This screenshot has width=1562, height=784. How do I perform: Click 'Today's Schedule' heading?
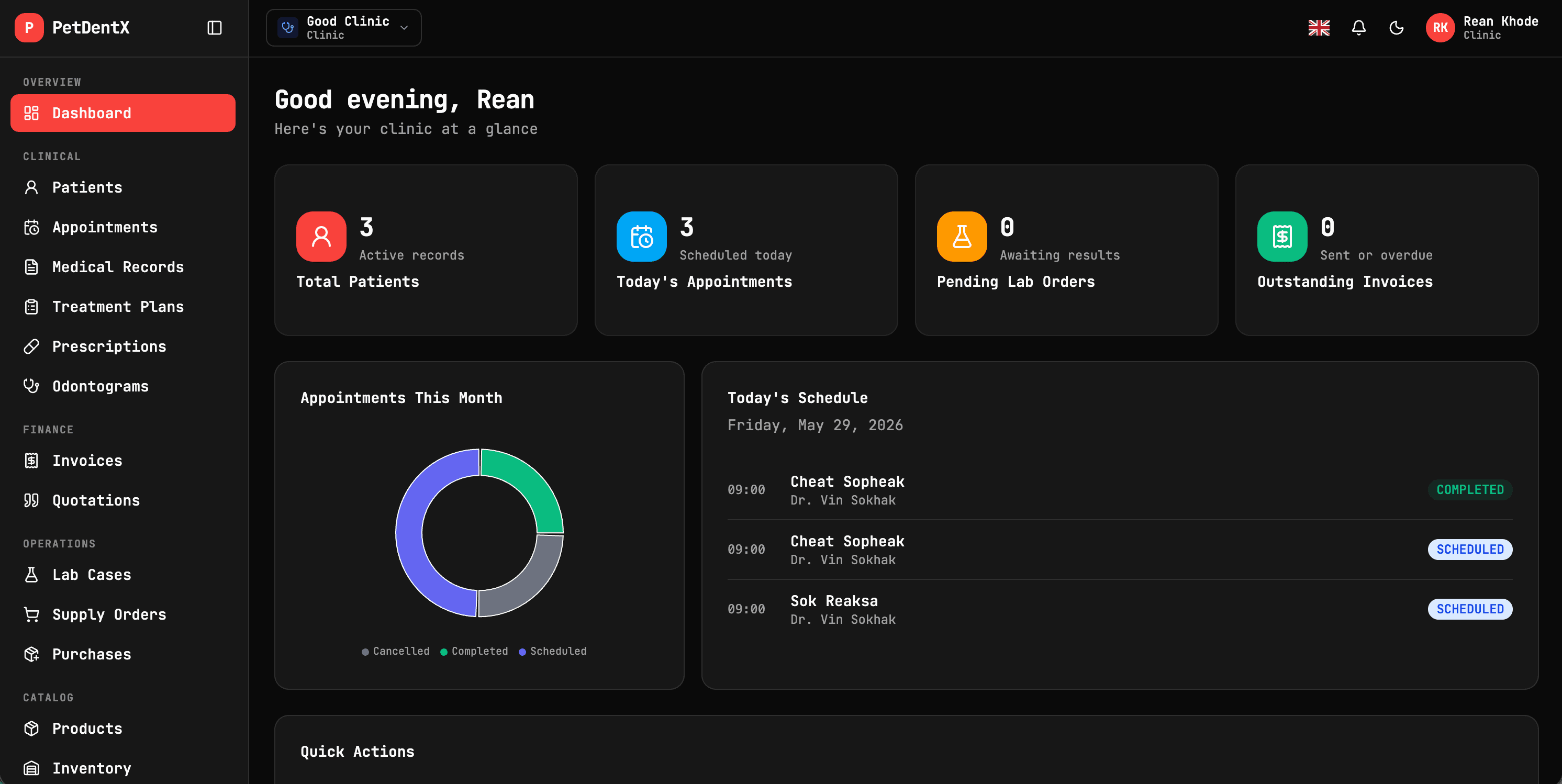[x=797, y=398]
